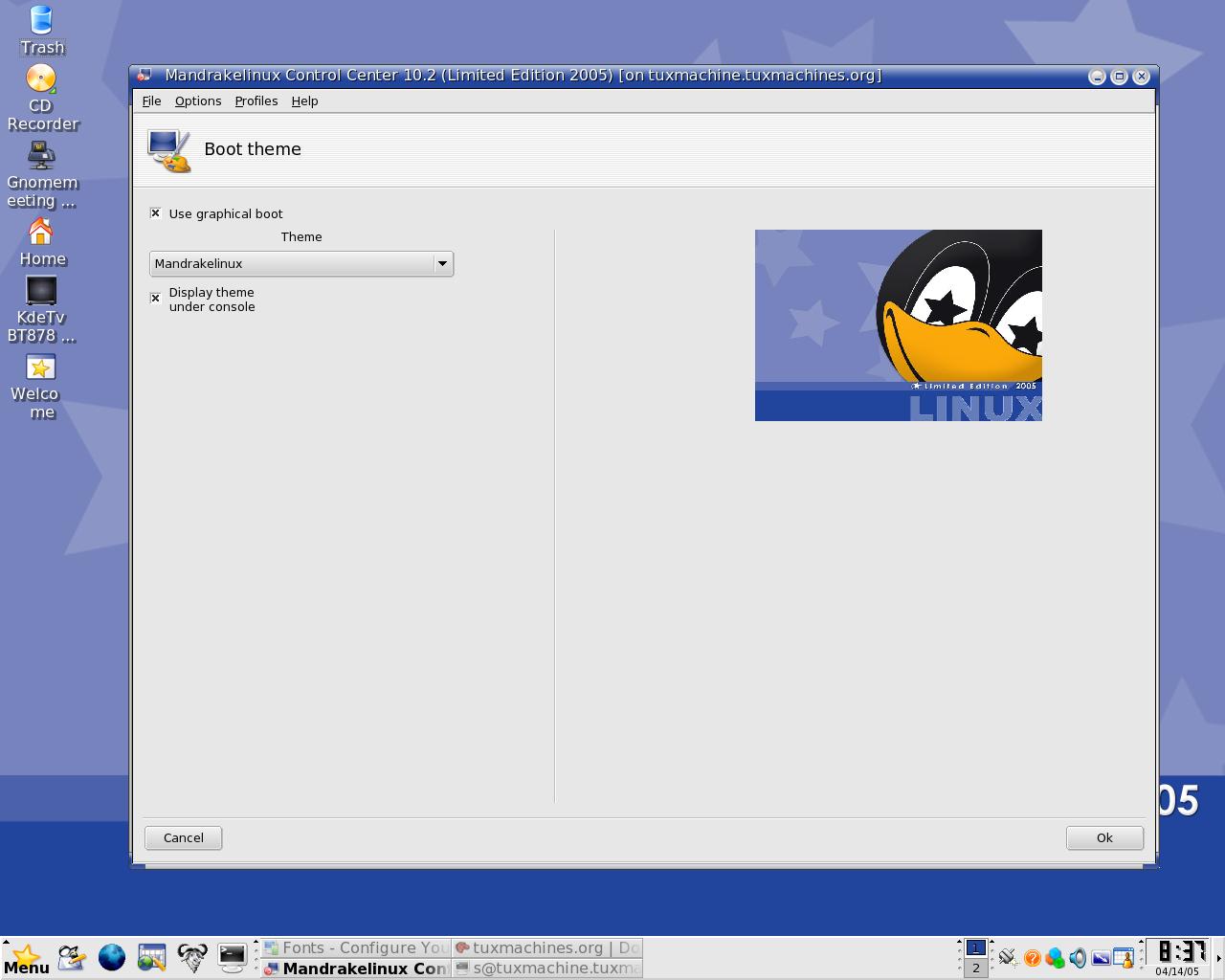This screenshot has width=1225, height=980.
Task: Launch KdeTv BT878 desktop icon
Action: [x=41, y=310]
